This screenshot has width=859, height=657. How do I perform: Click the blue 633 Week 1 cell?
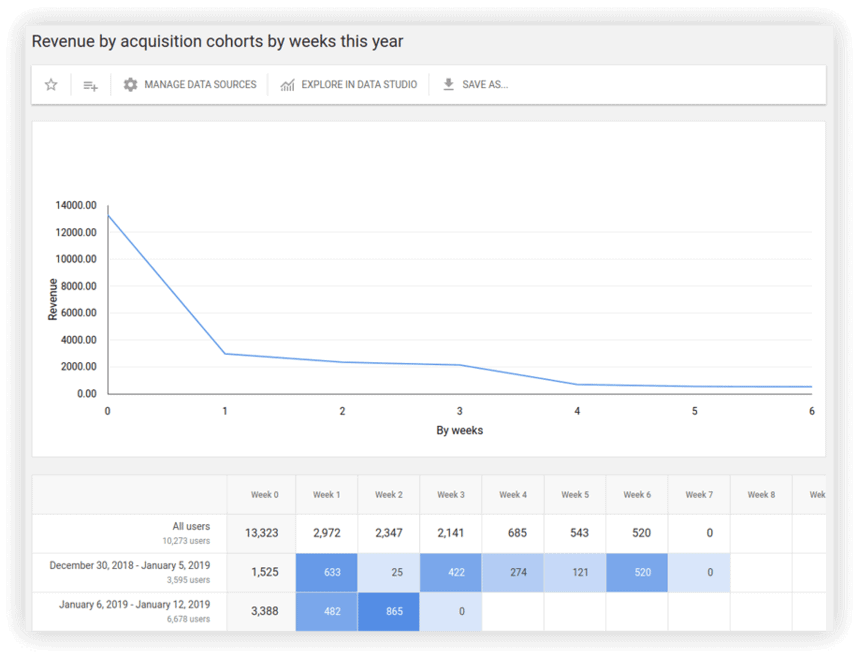pos(327,573)
